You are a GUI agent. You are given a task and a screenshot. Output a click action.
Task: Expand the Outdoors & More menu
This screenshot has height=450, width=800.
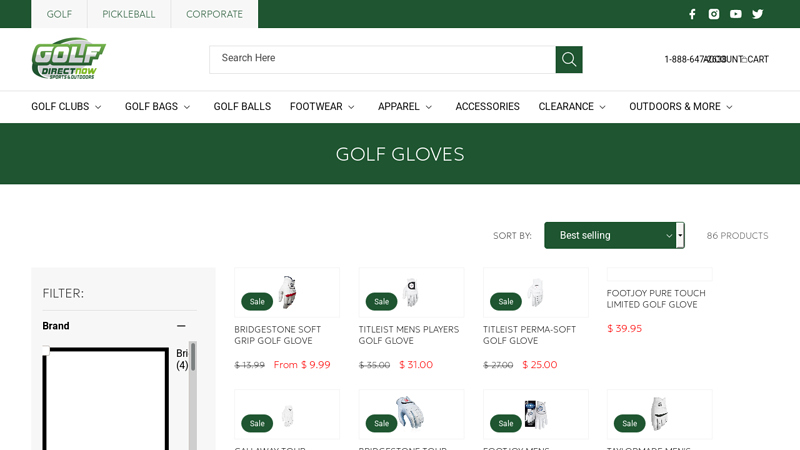tap(681, 107)
